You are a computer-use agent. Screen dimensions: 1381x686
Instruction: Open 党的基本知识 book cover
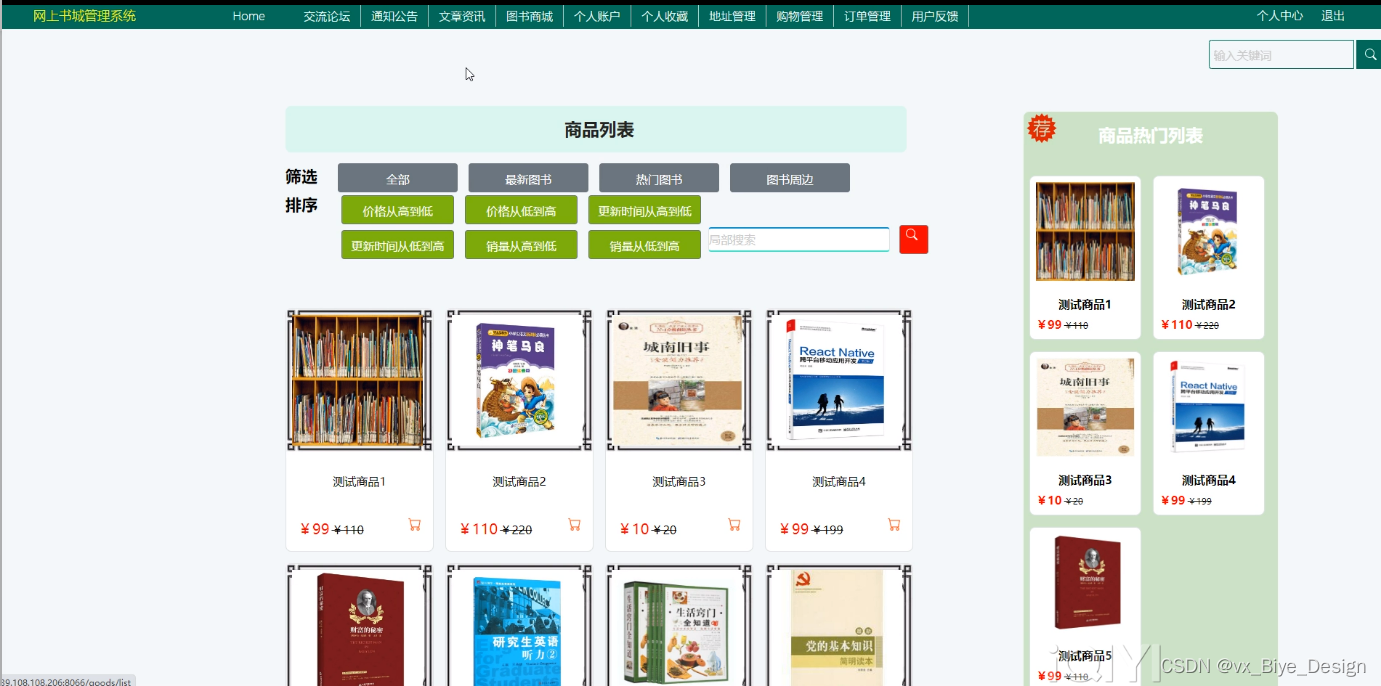[x=839, y=626]
